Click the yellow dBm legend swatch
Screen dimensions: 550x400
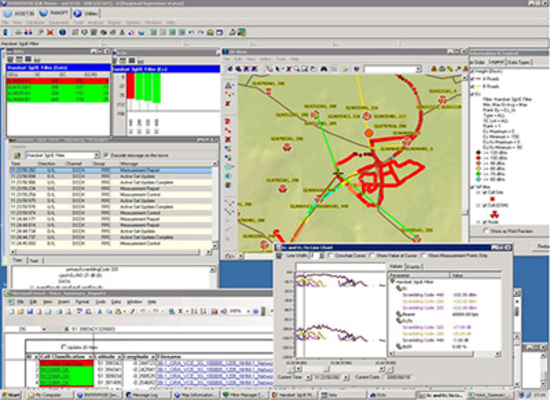point(478,169)
